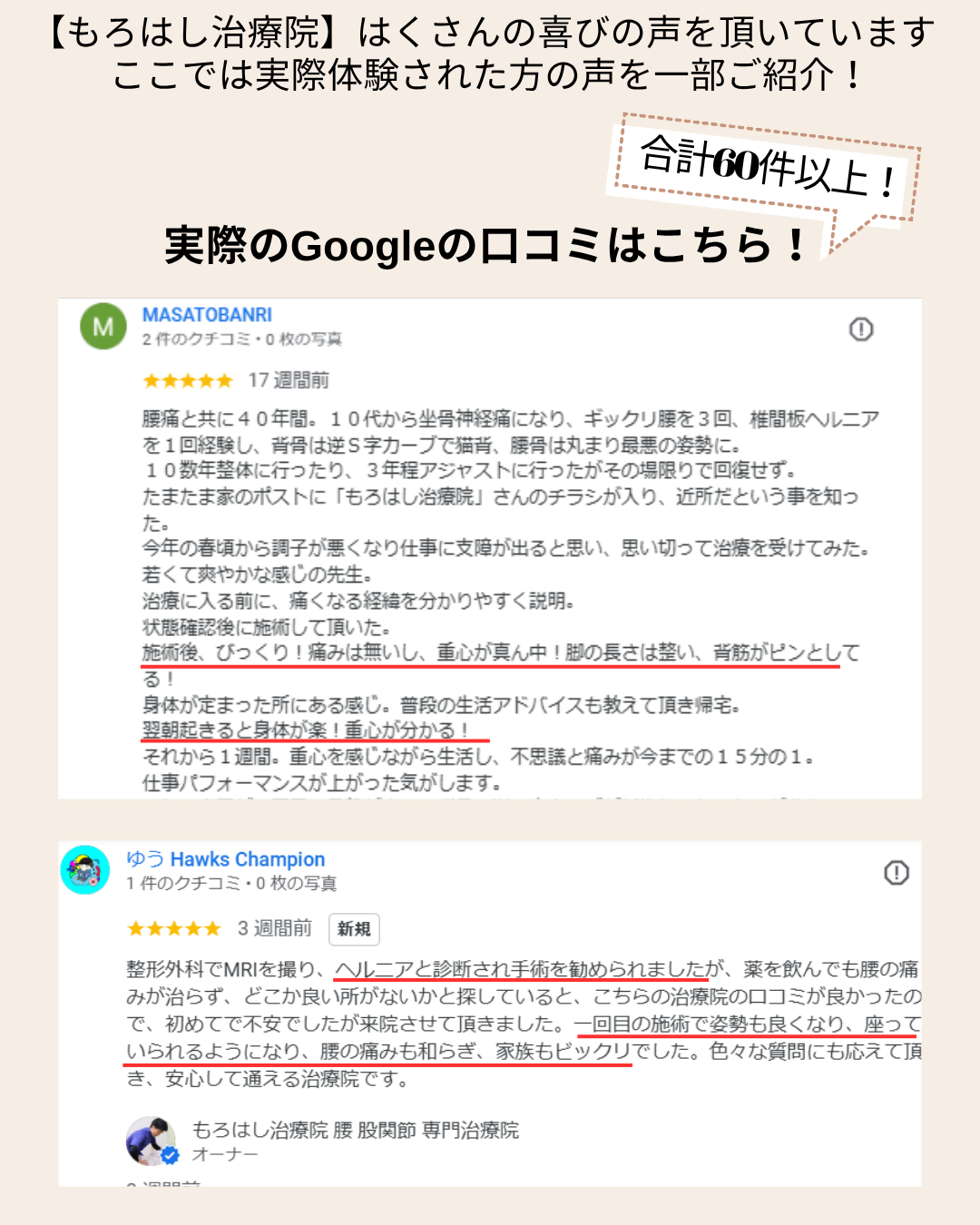Click 1 件のクチコミ・0 枚の写真 text
Viewport: 980px width, 1225px height.
click(231, 884)
